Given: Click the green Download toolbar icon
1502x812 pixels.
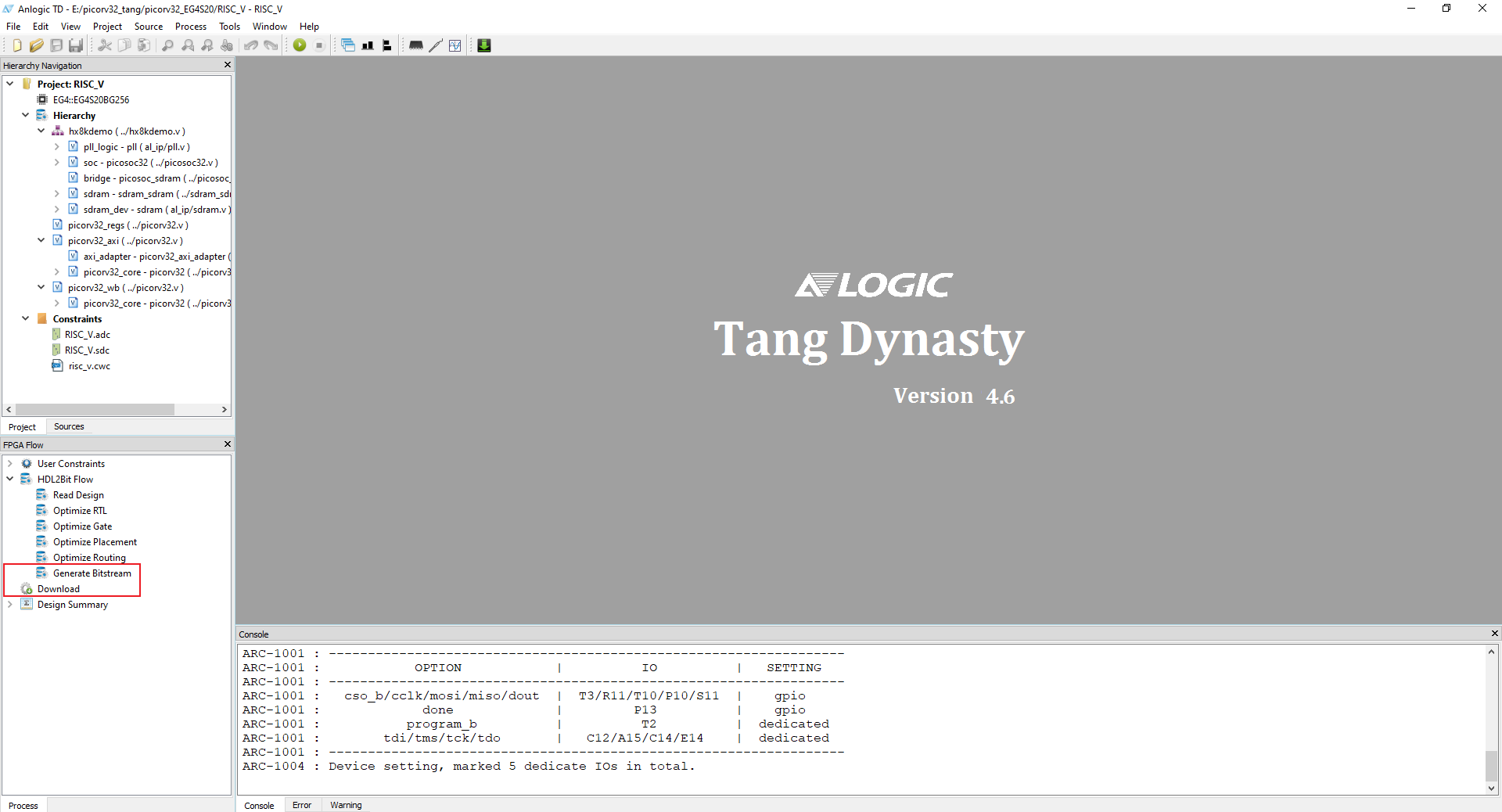Looking at the screenshot, I should pyautogui.click(x=484, y=45).
